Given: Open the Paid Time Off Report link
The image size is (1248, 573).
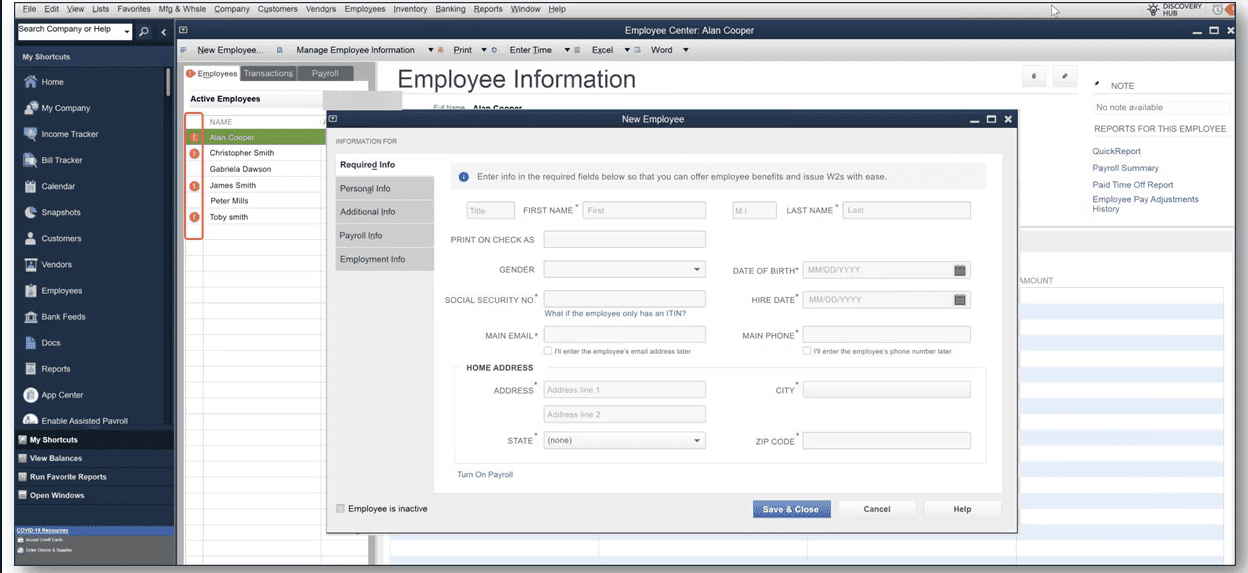Looking at the screenshot, I should tap(1133, 185).
